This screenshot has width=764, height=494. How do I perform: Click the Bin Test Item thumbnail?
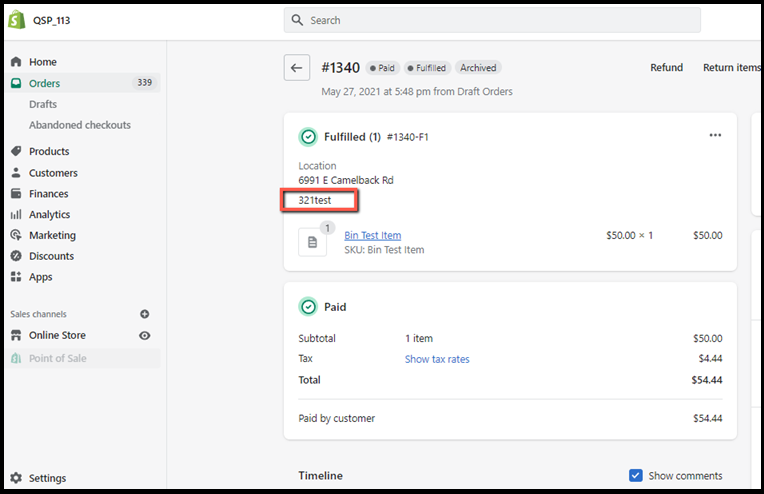coord(312,242)
